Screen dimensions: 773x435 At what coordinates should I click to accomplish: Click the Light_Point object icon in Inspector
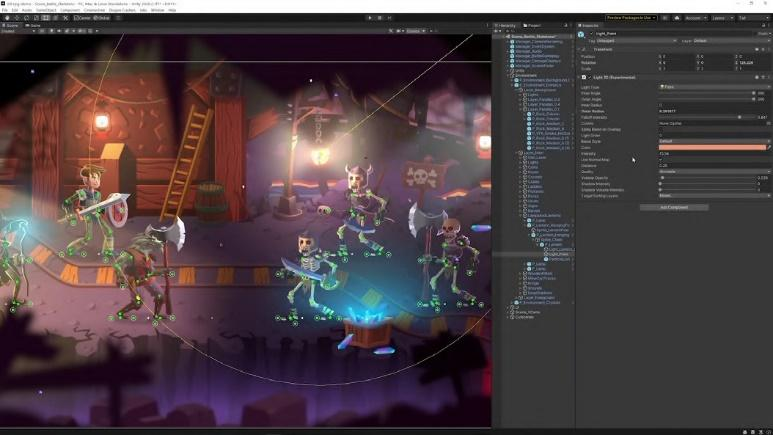click(581, 34)
